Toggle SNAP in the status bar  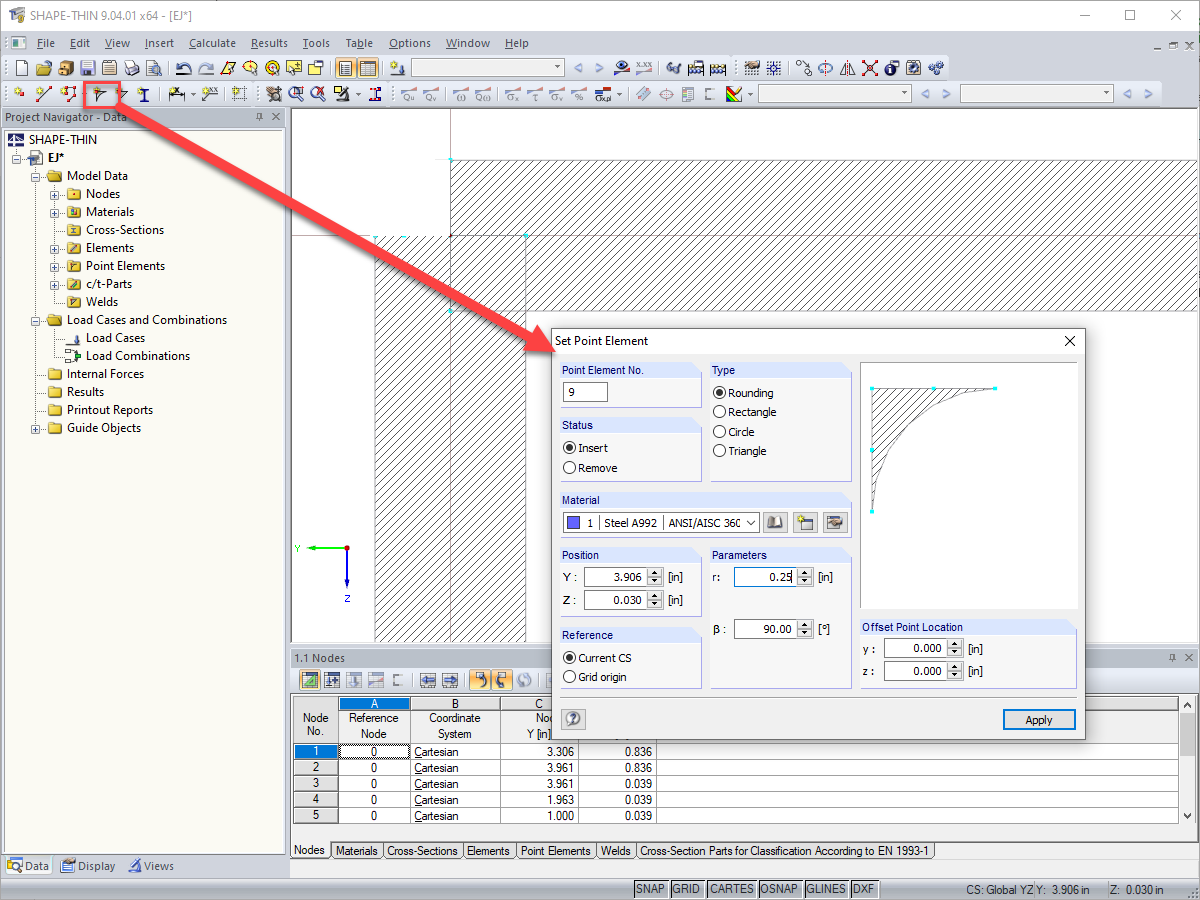[650, 889]
